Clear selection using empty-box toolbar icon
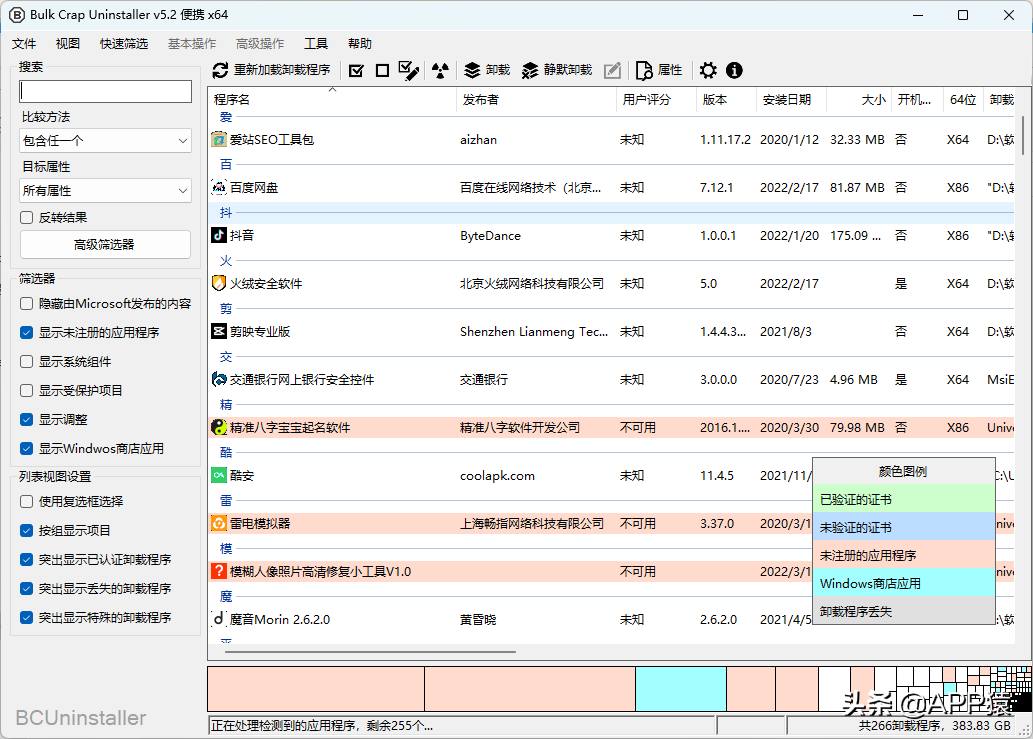1033x739 pixels. point(381,70)
